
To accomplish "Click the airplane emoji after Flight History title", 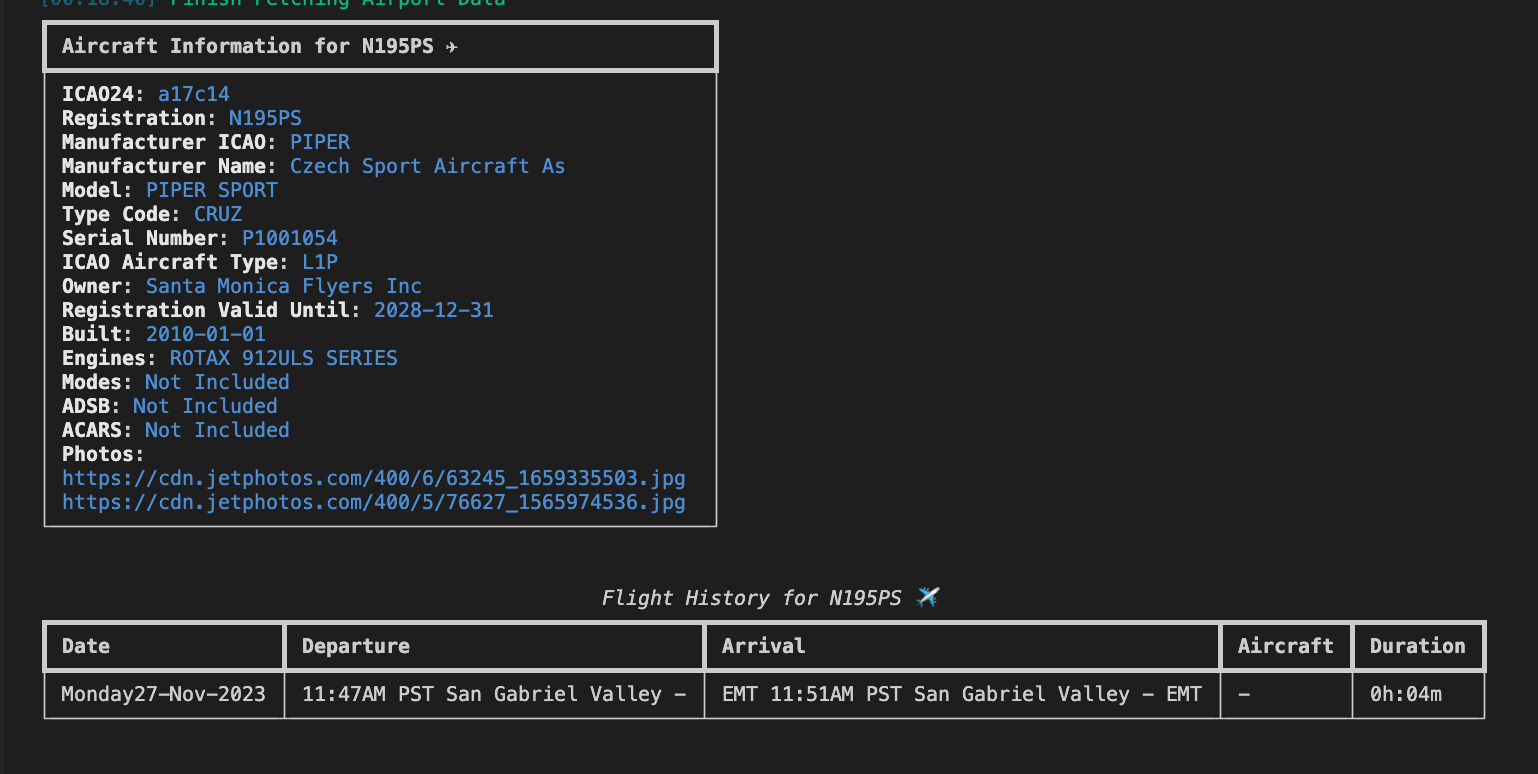I will click(x=928, y=598).
